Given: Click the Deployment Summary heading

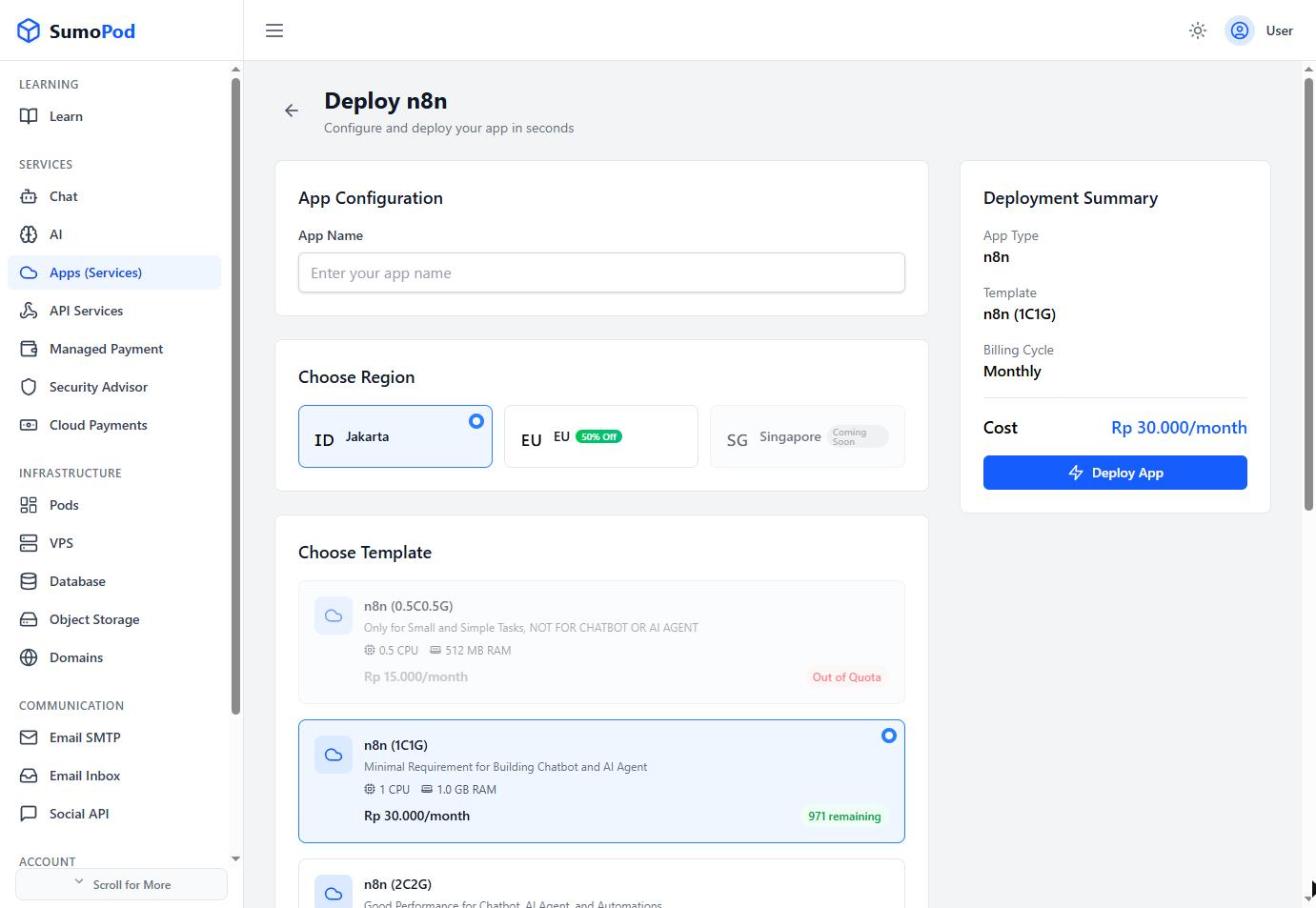Looking at the screenshot, I should point(1070,198).
